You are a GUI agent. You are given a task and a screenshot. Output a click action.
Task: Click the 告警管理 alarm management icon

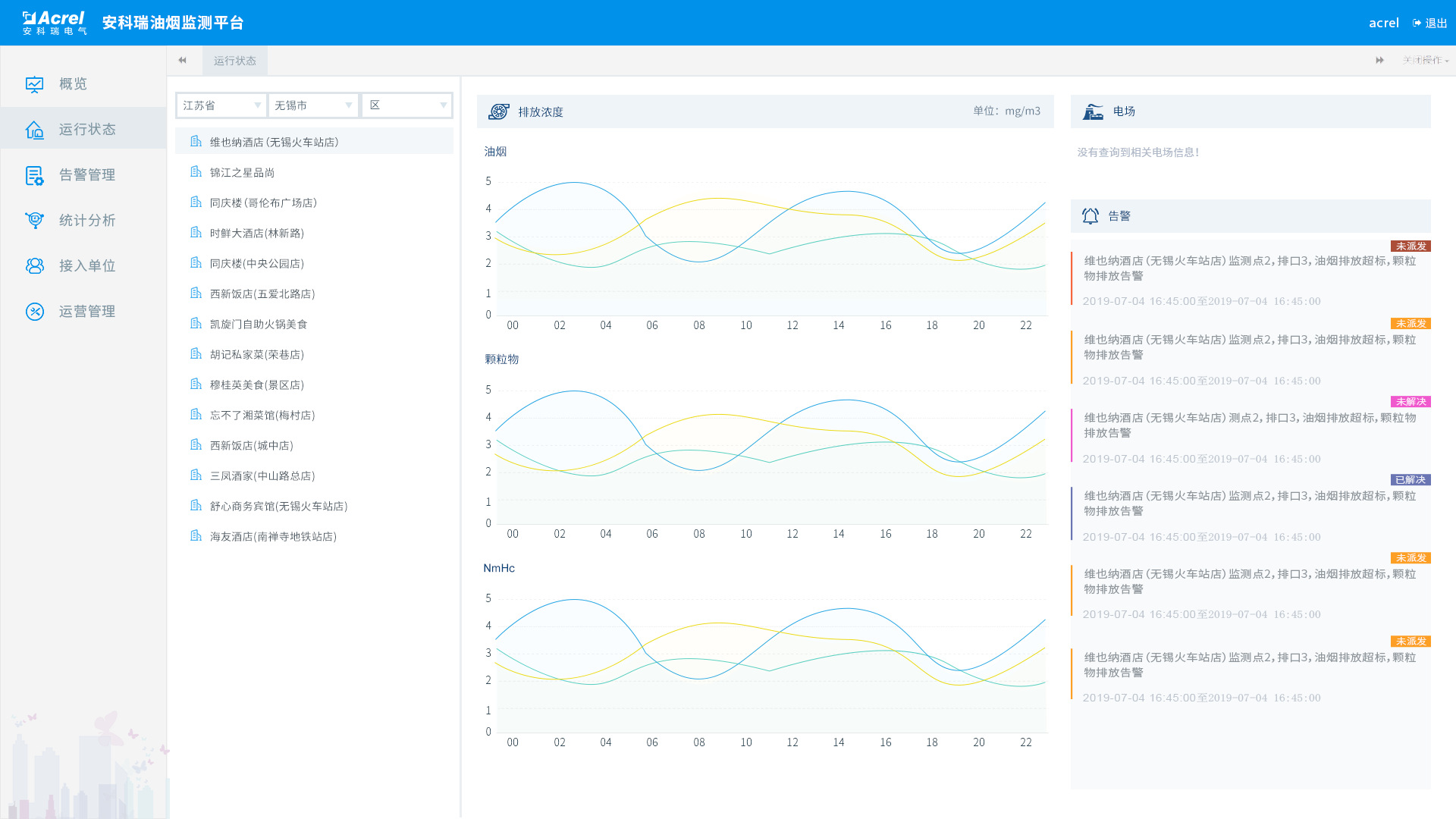click(x=35, y=175)
